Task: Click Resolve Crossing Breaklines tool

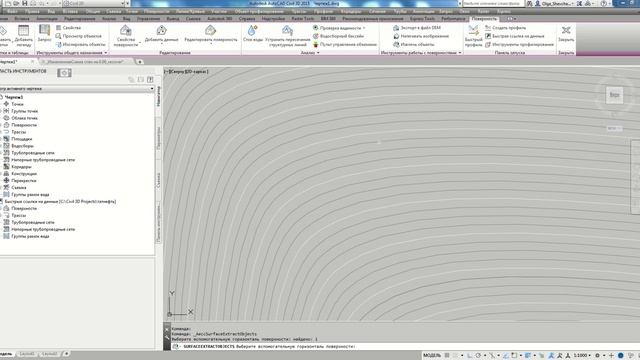Action: click(x=287, y=36)
